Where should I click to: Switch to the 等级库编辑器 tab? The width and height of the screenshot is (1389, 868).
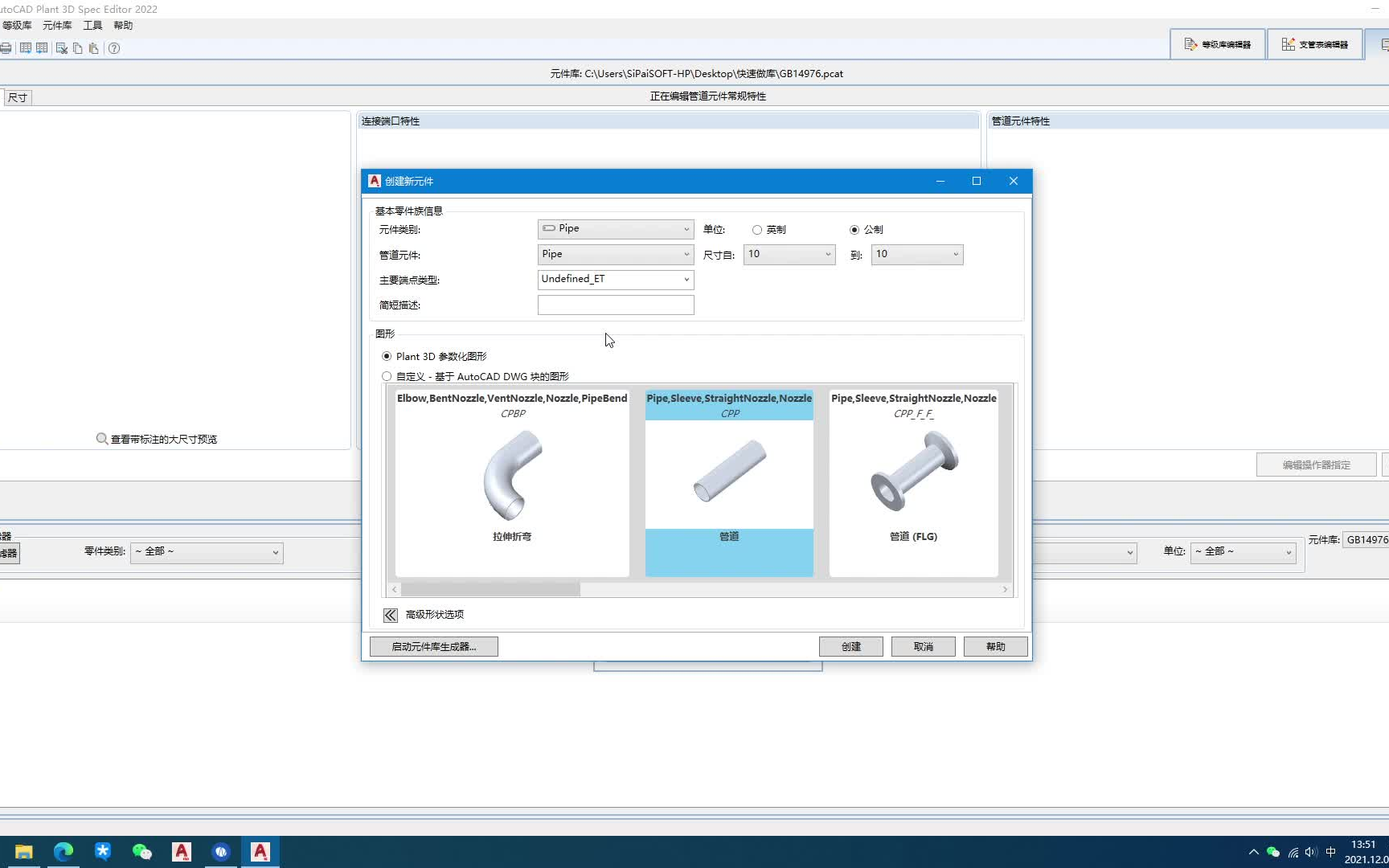tap(1218, 44)
